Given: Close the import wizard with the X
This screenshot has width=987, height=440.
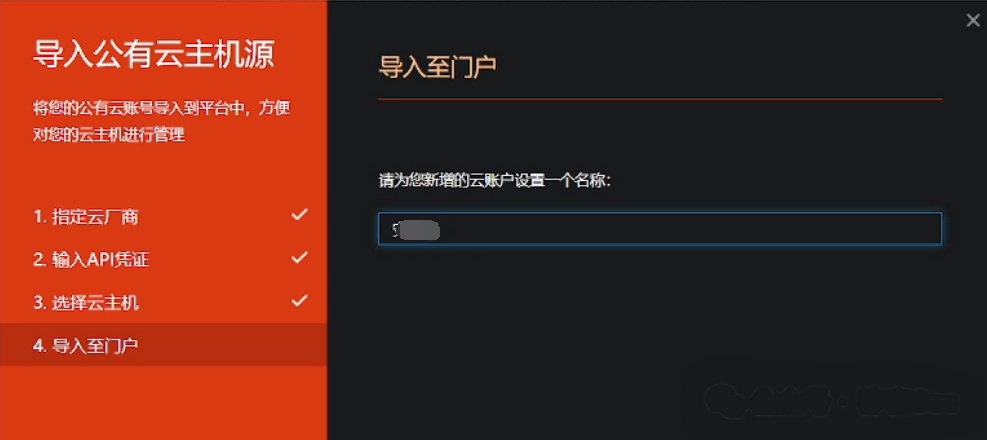Looking at the screenshot, I should (973, 21).
